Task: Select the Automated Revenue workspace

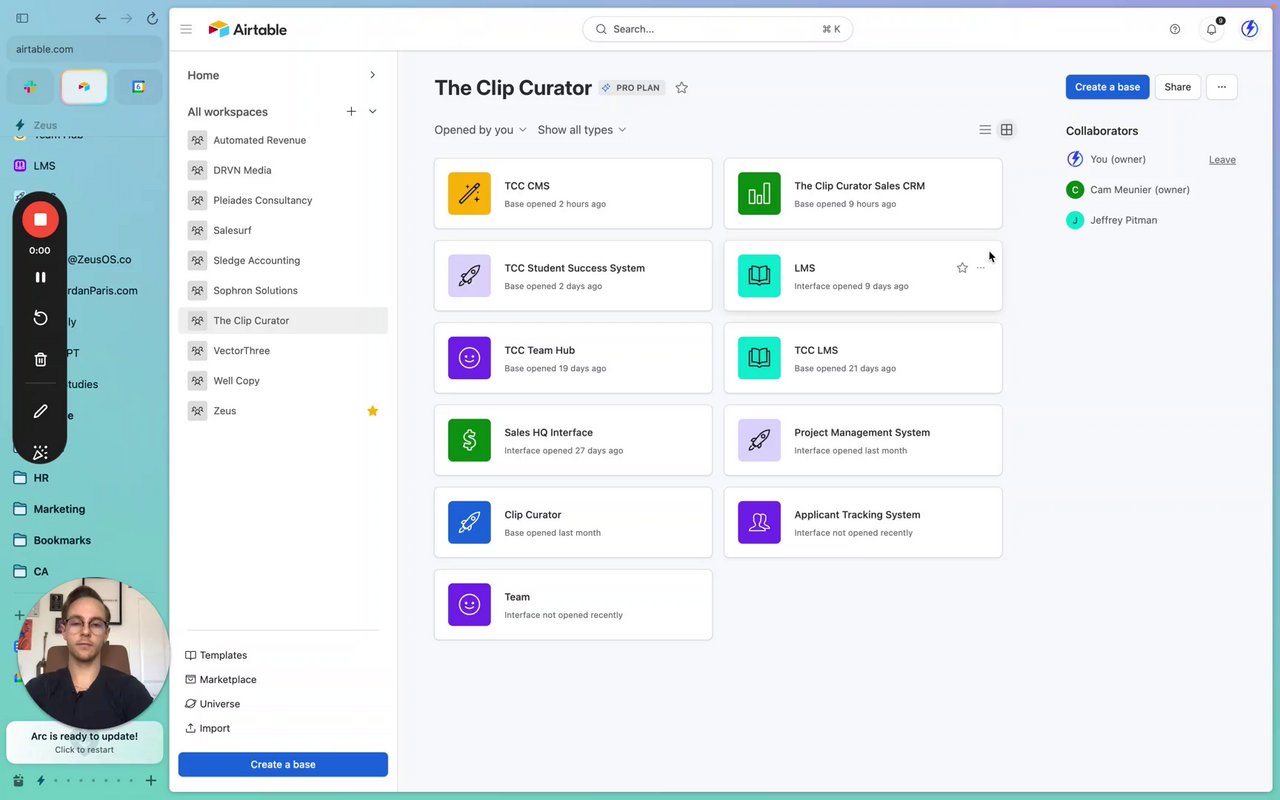Action: tap(283, 140)
